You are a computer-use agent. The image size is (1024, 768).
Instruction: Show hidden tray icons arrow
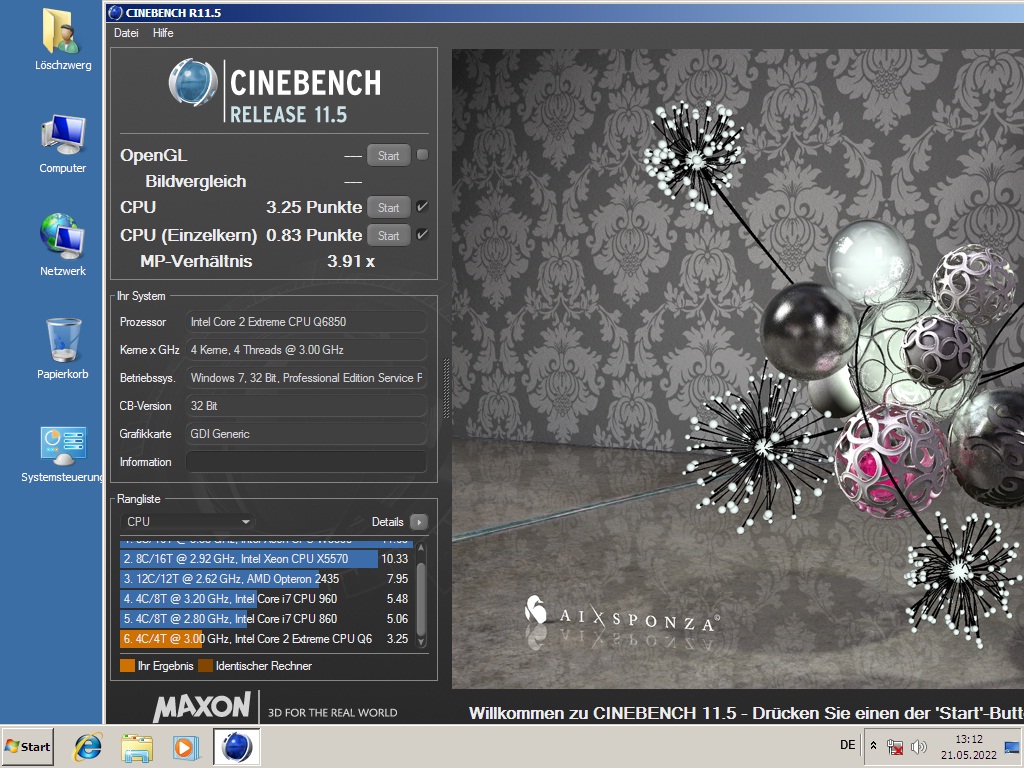point(873,746)
